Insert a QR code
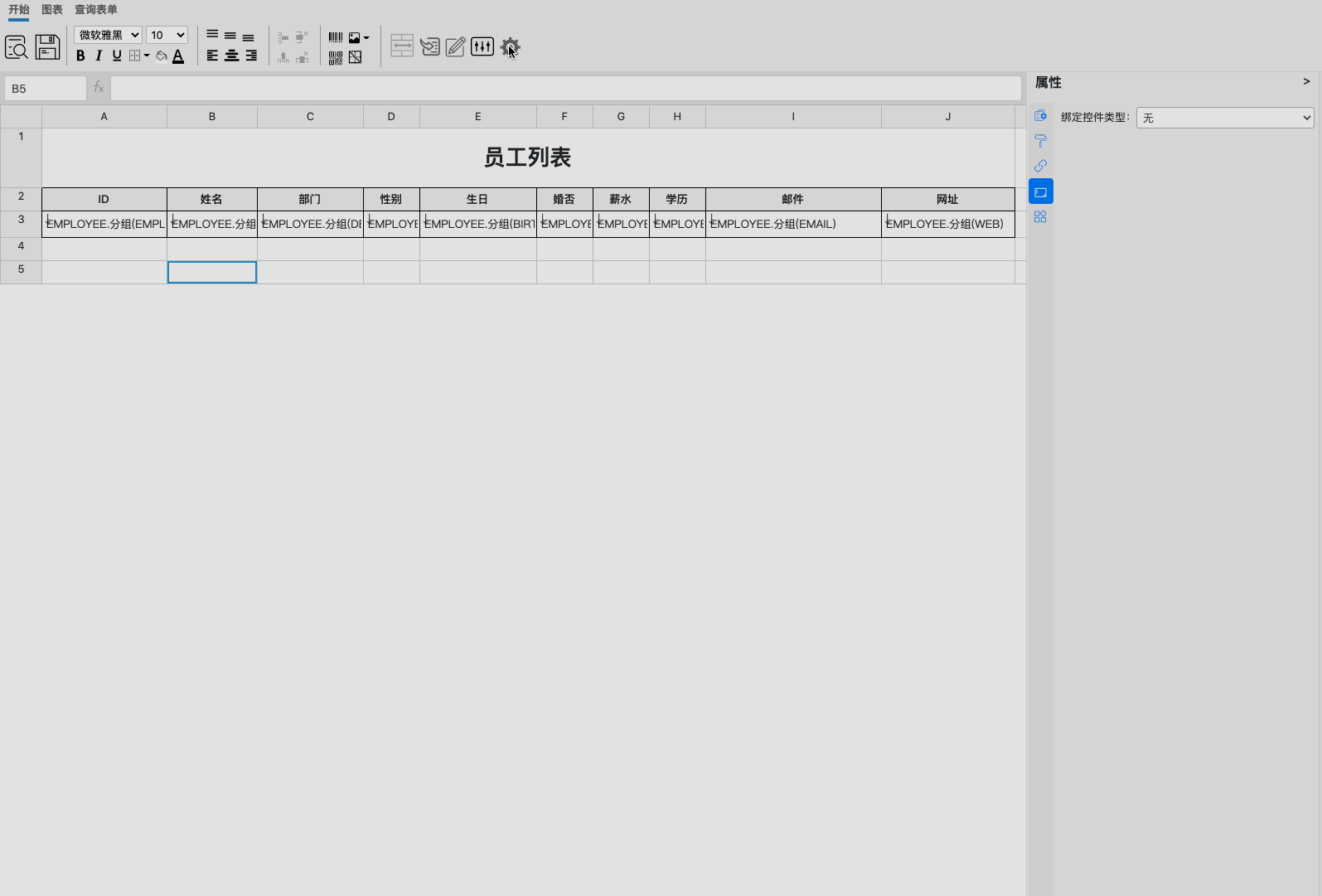Viewport: 1322px width, 896px height. point(335,57)
